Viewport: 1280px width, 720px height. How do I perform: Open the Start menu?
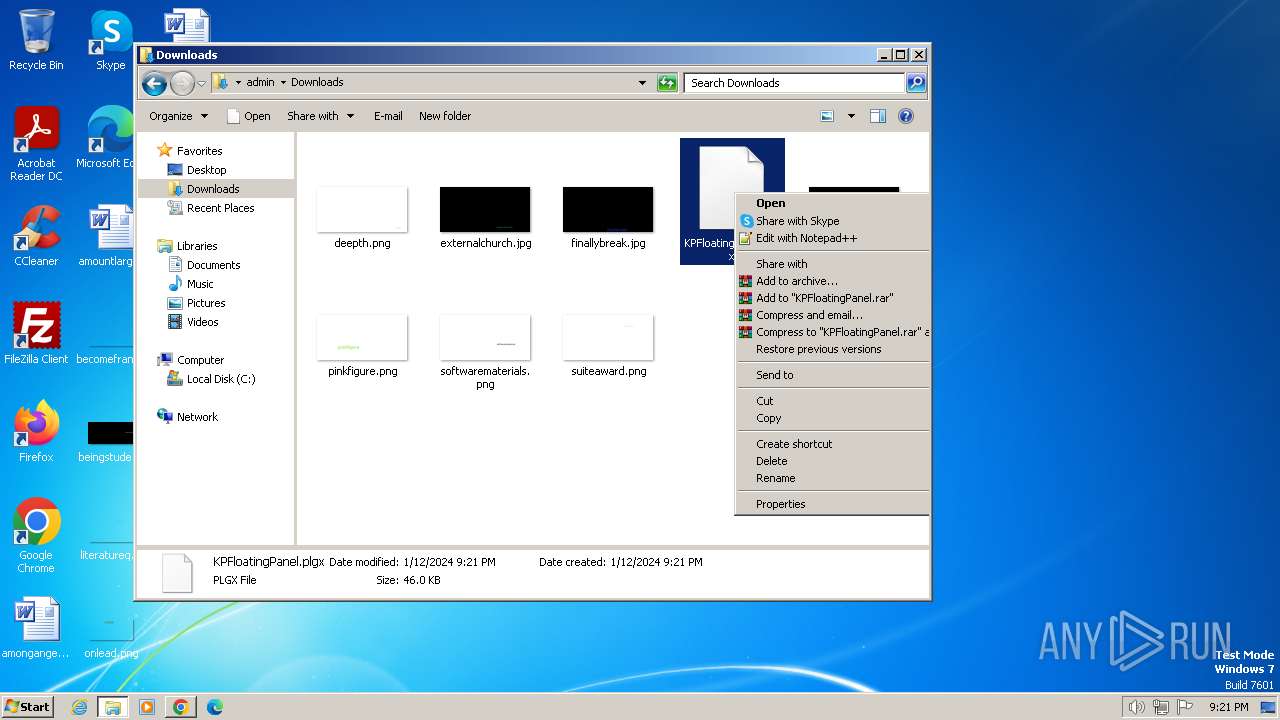[28, 707]
